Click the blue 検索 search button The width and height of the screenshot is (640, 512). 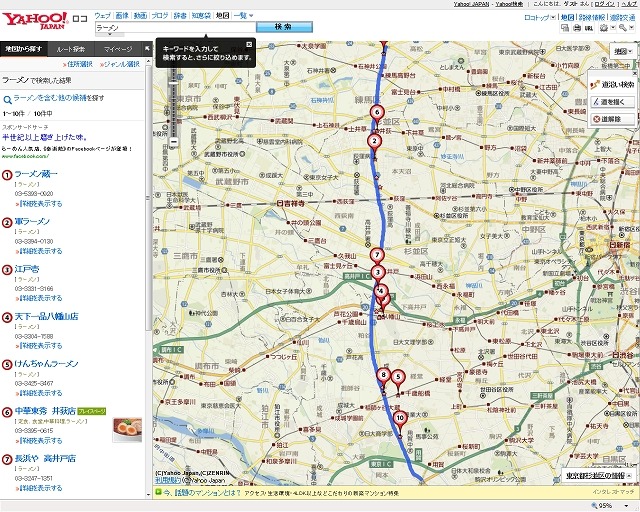point(284,27)
